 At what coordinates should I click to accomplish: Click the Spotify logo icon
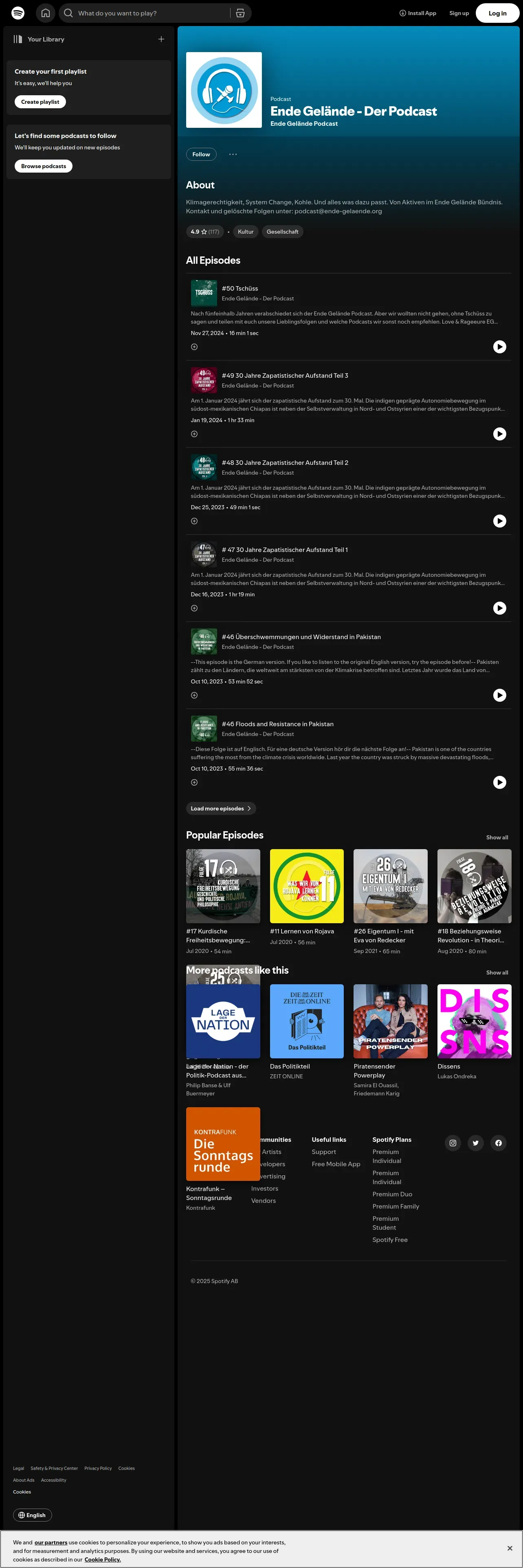click(18, 13)
